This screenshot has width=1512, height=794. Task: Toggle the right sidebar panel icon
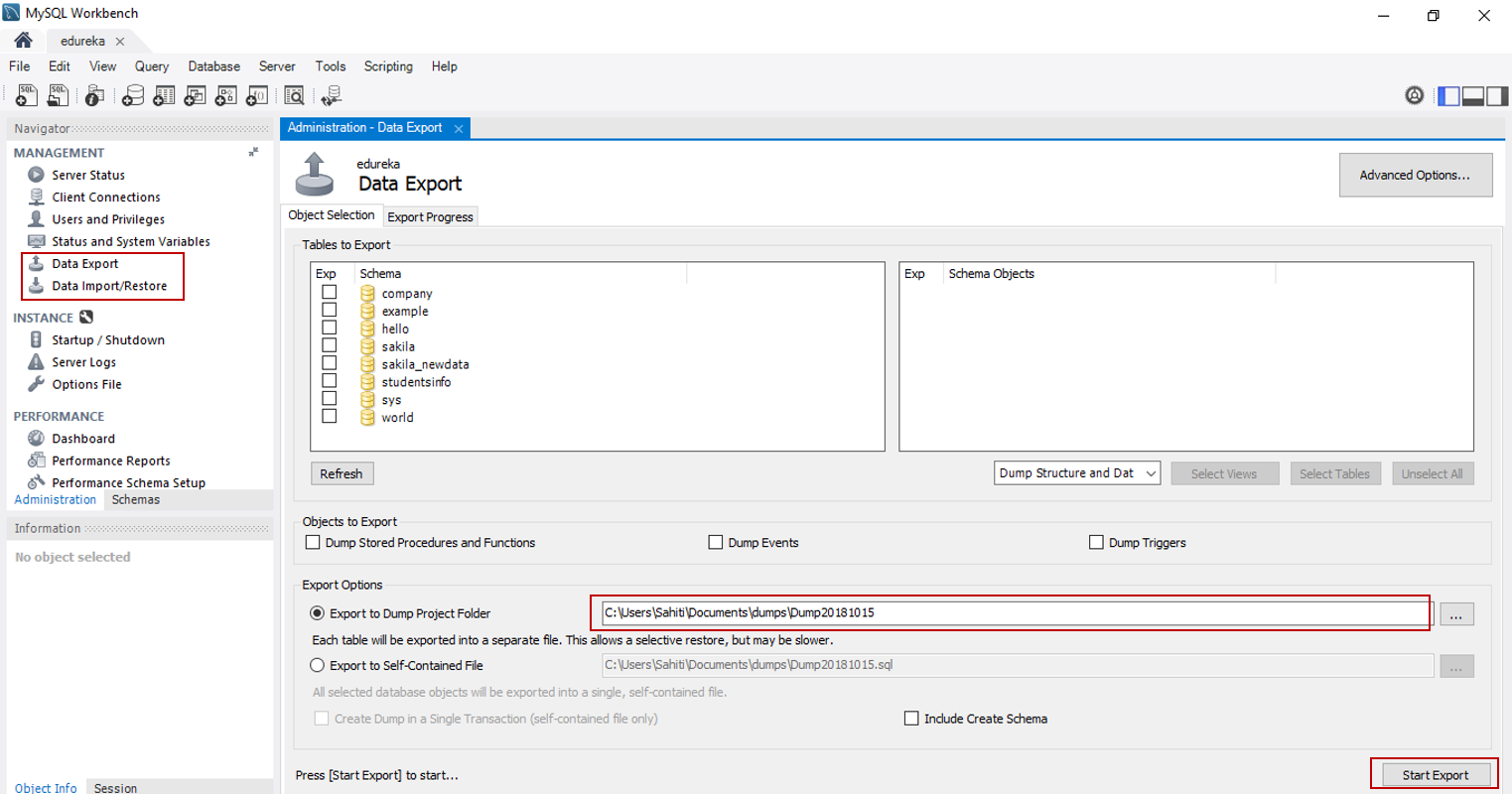pos(1497,95)
